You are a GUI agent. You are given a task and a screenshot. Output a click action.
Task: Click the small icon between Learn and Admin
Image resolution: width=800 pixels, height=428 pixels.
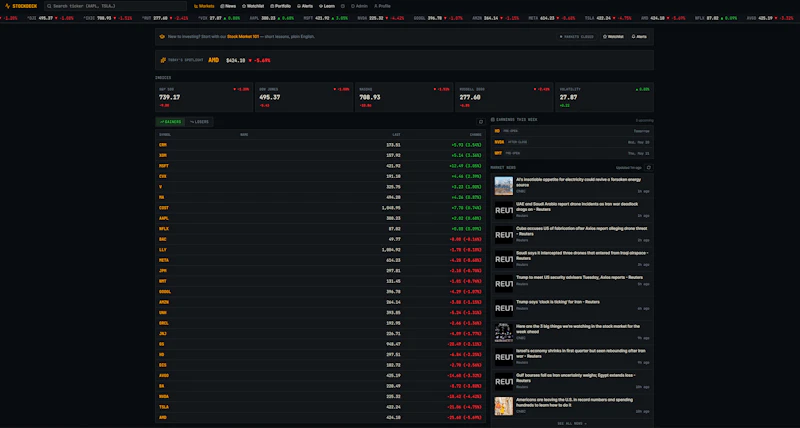pos(343,6)
